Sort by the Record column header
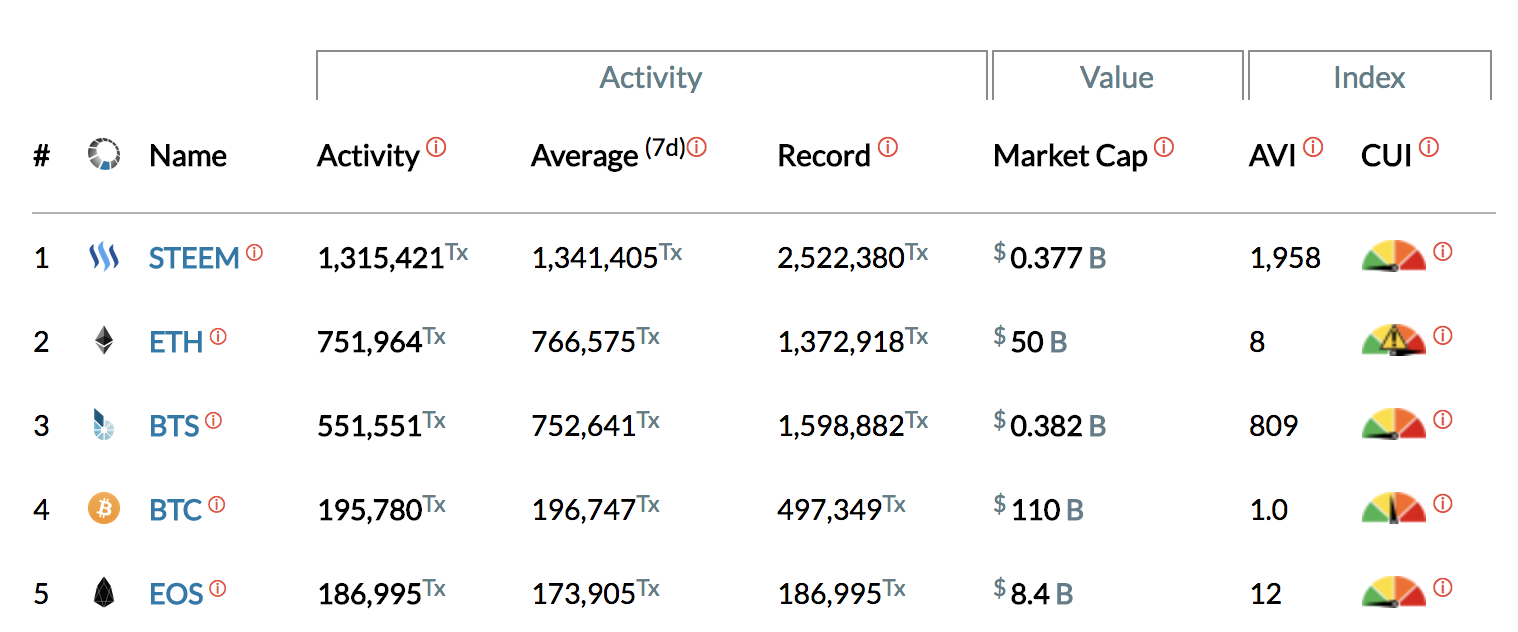 pyautogui.click(x=824, y=157)
